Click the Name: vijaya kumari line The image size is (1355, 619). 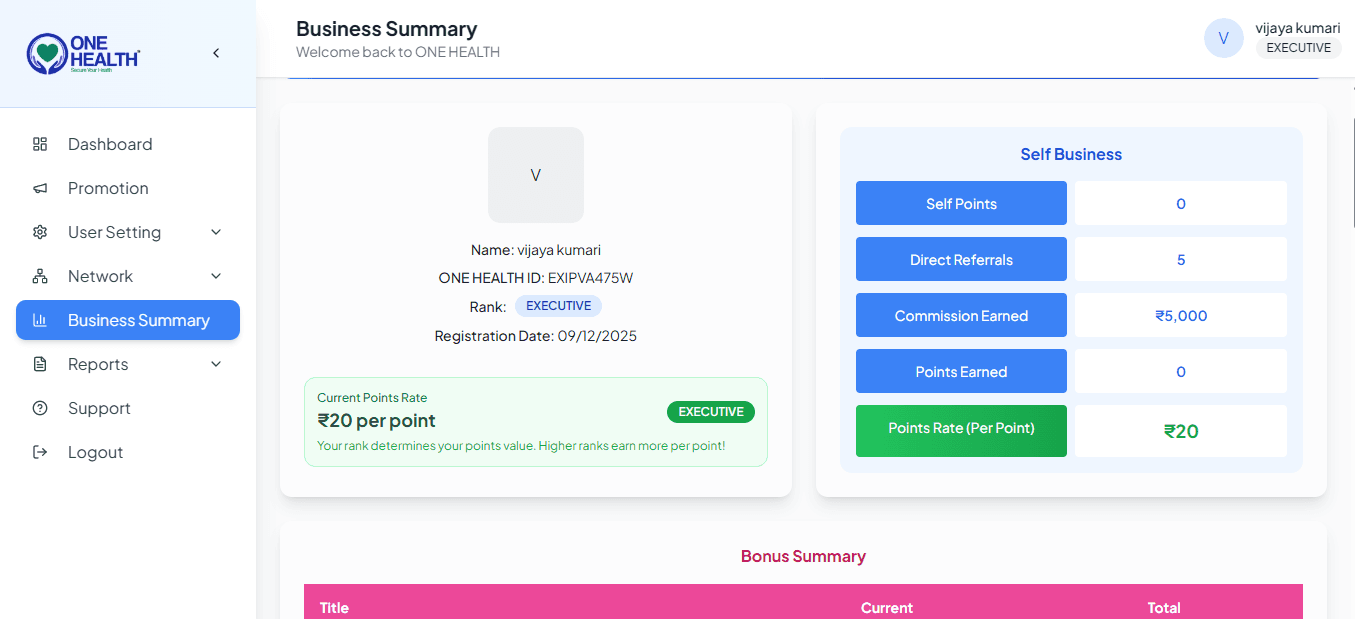[x=536, y=250]
